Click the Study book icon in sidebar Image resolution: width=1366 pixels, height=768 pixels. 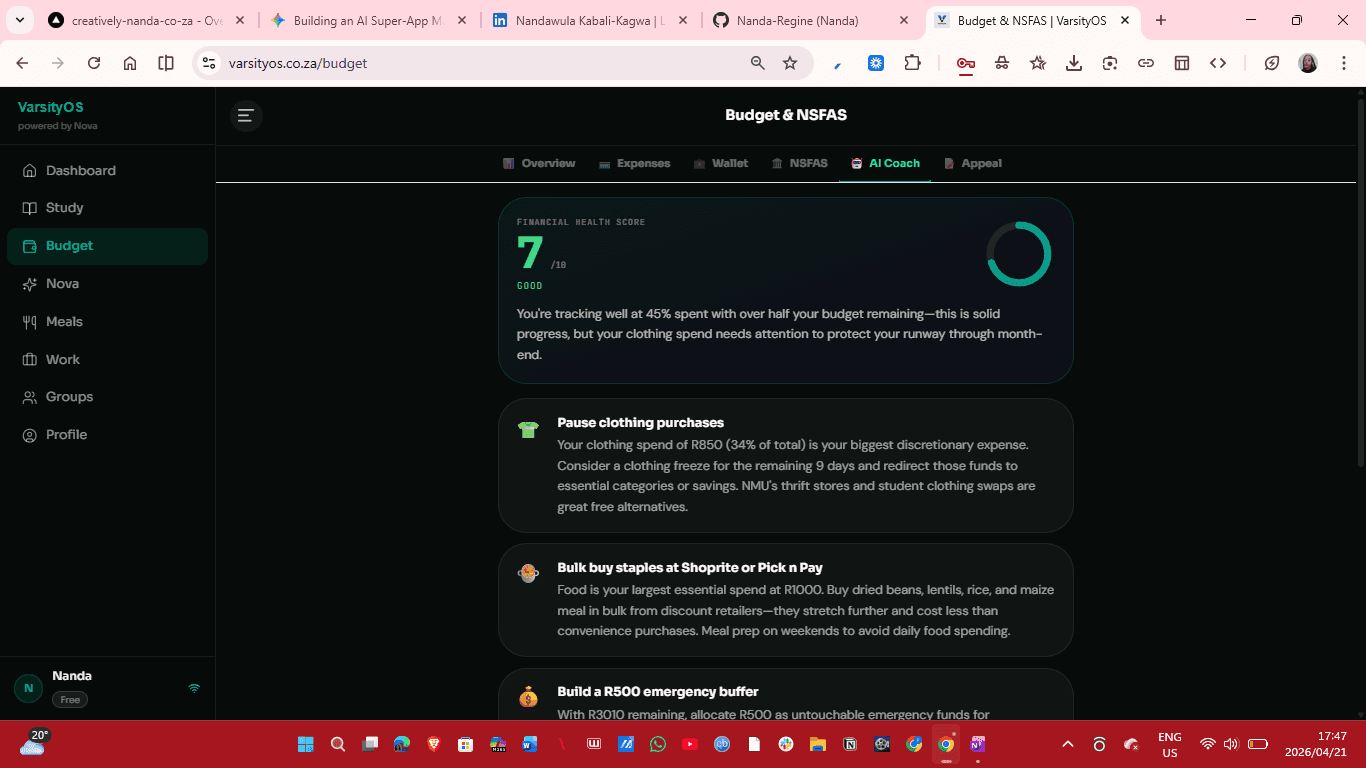(x=30, y=208)
